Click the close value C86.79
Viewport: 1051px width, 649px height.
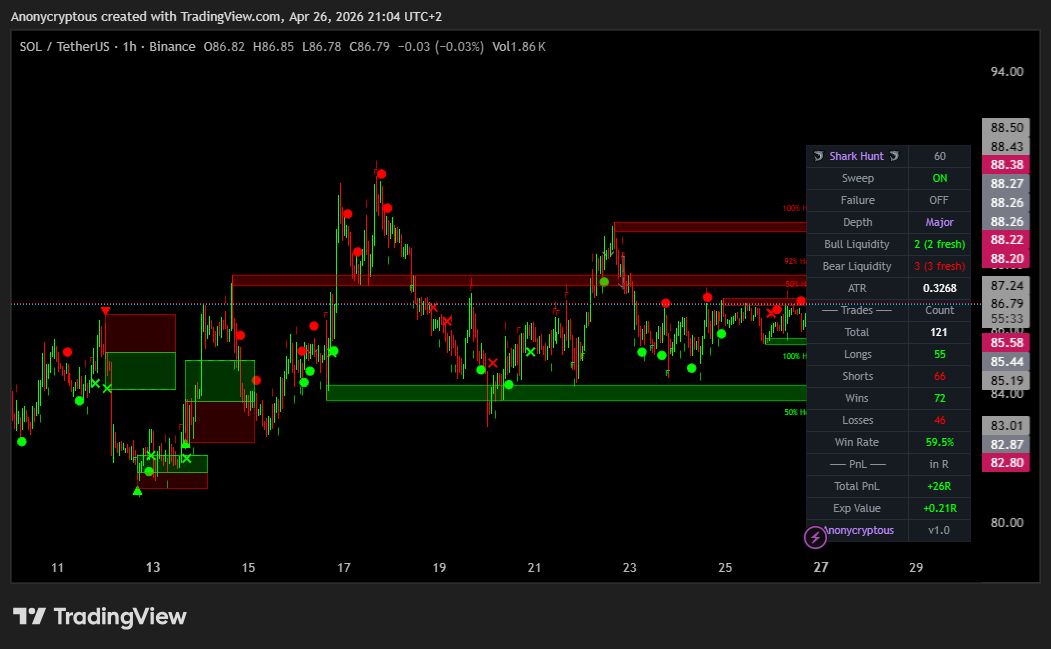[x=369, y=46]
